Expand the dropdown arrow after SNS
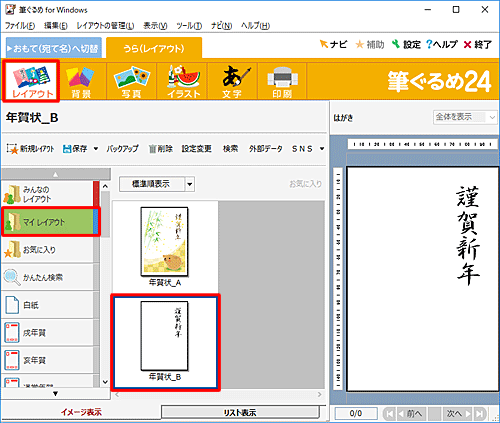The image size is (500, 423). pos(322,149)
